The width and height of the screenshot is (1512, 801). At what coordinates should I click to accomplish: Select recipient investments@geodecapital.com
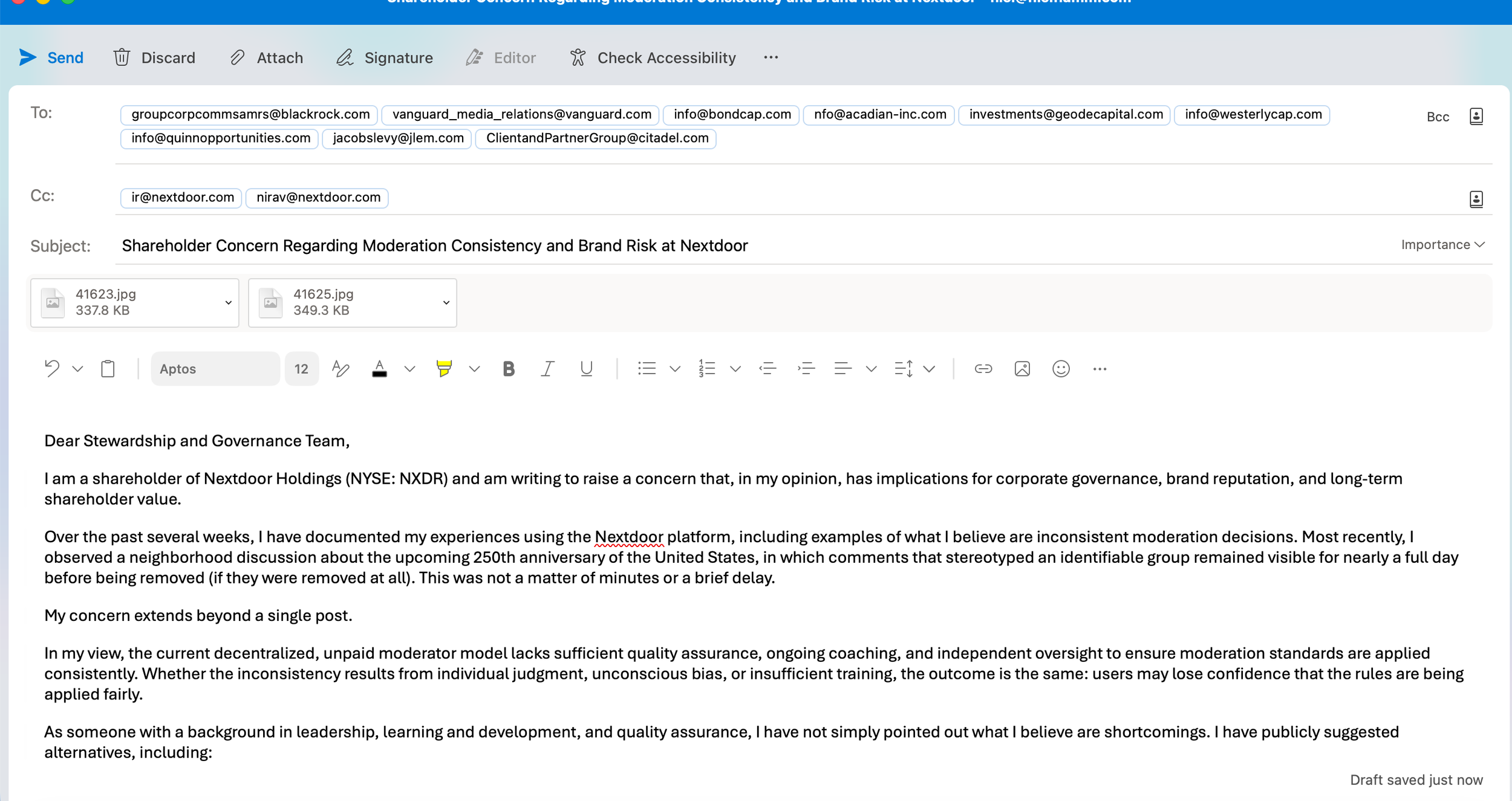point(1064,114)
